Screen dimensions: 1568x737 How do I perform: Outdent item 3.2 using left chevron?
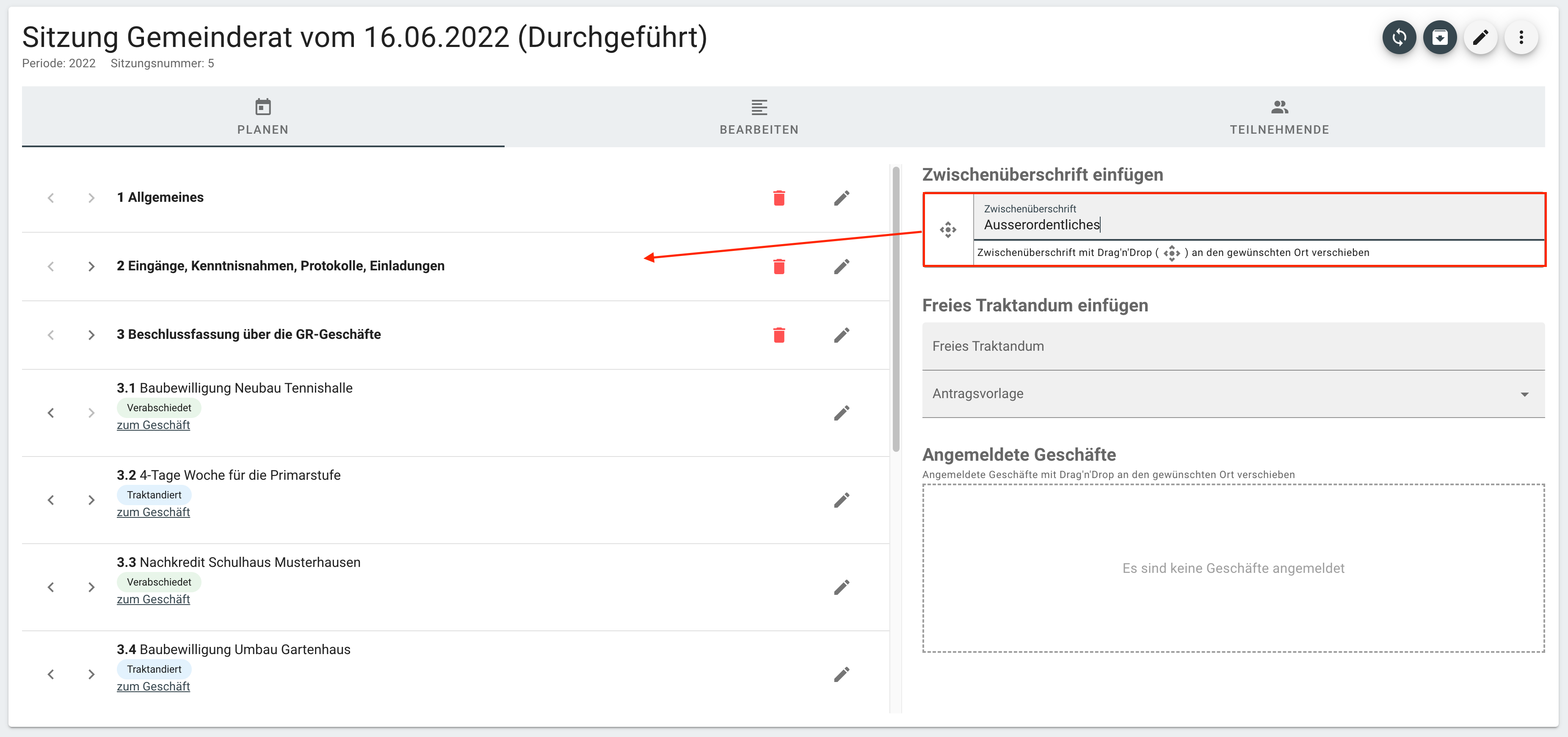click(x=50, y=500)
